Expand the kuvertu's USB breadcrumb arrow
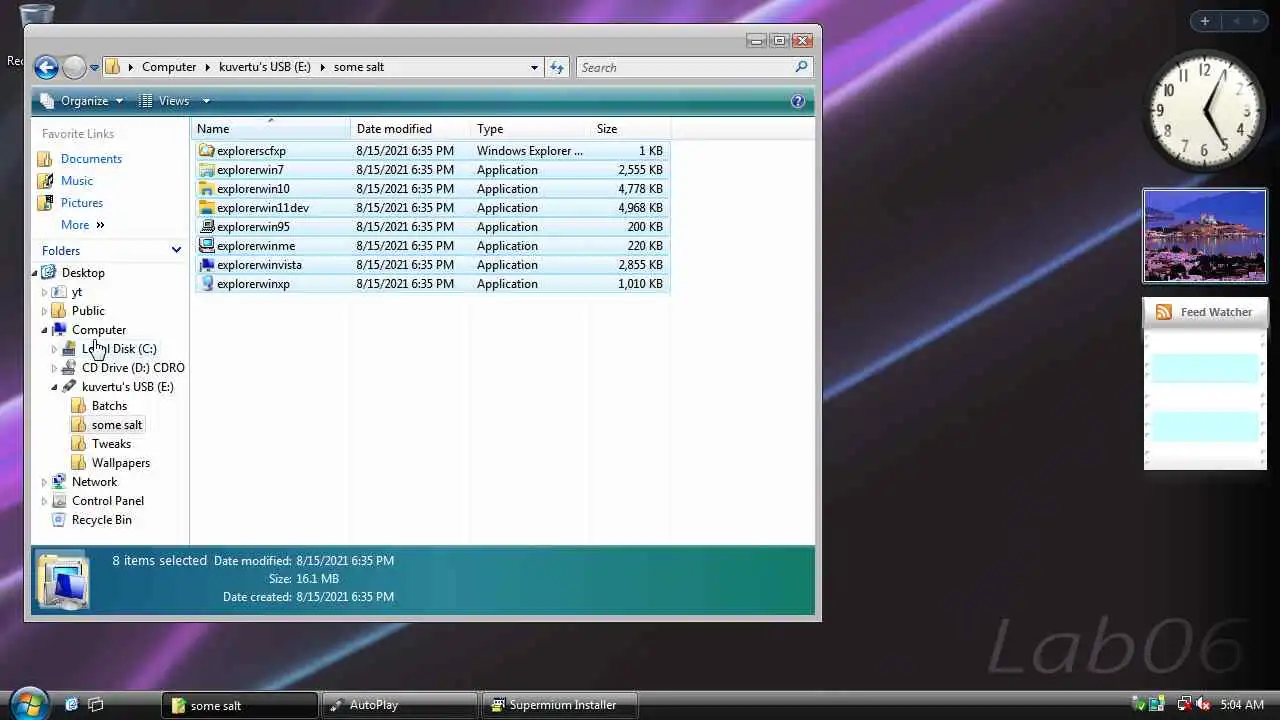Image resolution: width=1280 pixels, height=720 pixels. [x=322, y=68]
